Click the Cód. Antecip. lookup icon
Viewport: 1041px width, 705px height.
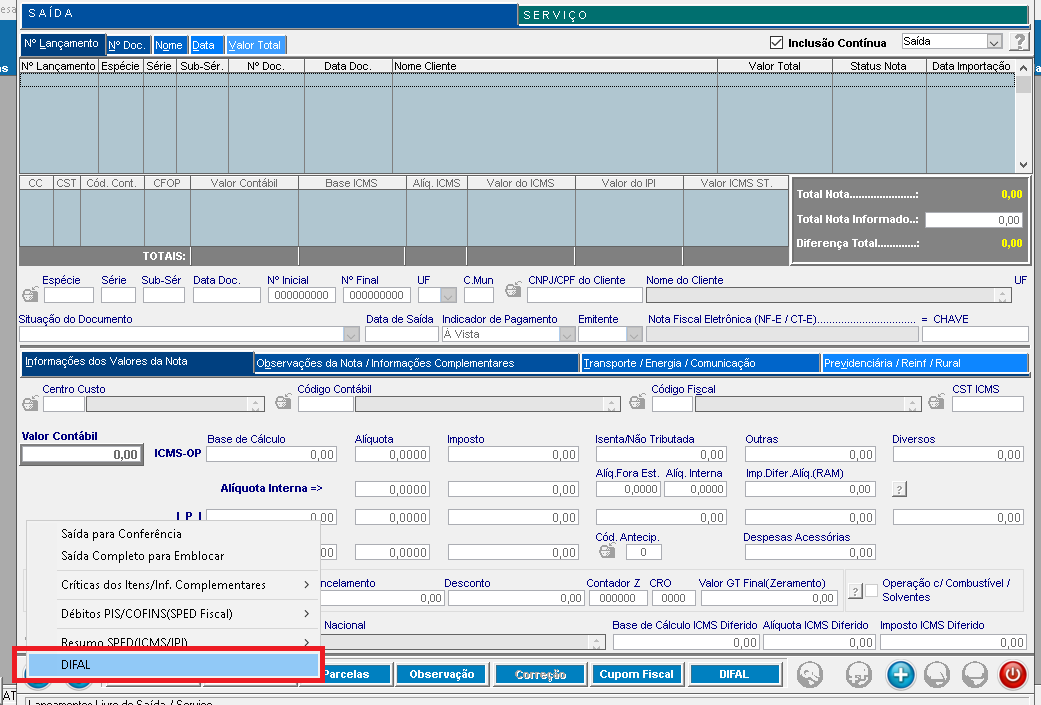(607, 551)
